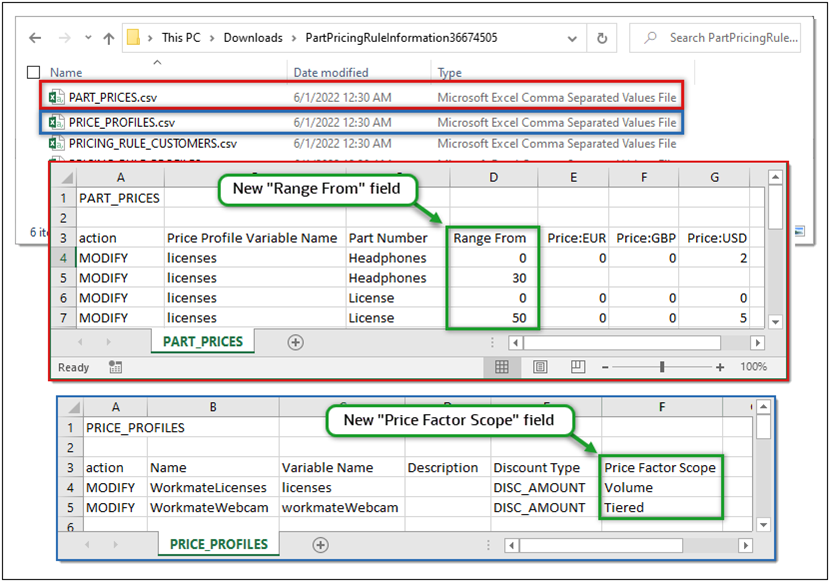This screenshot has width=830, height=582.
Task: Click the PRICING_RULE_CUSTOMERS.csv Excel file icon
Action: pos(56,144)
